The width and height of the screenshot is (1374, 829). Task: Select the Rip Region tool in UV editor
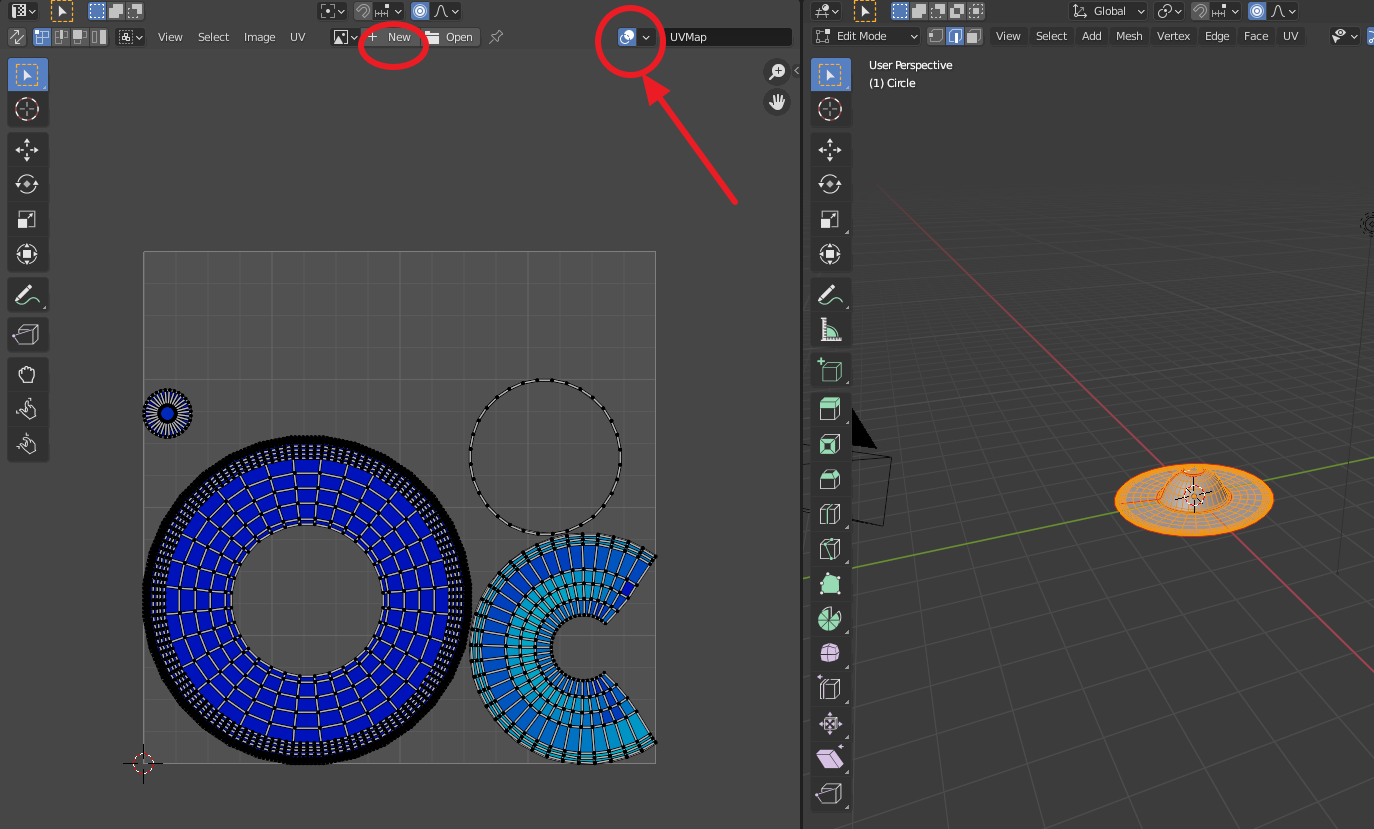point(27,334)
